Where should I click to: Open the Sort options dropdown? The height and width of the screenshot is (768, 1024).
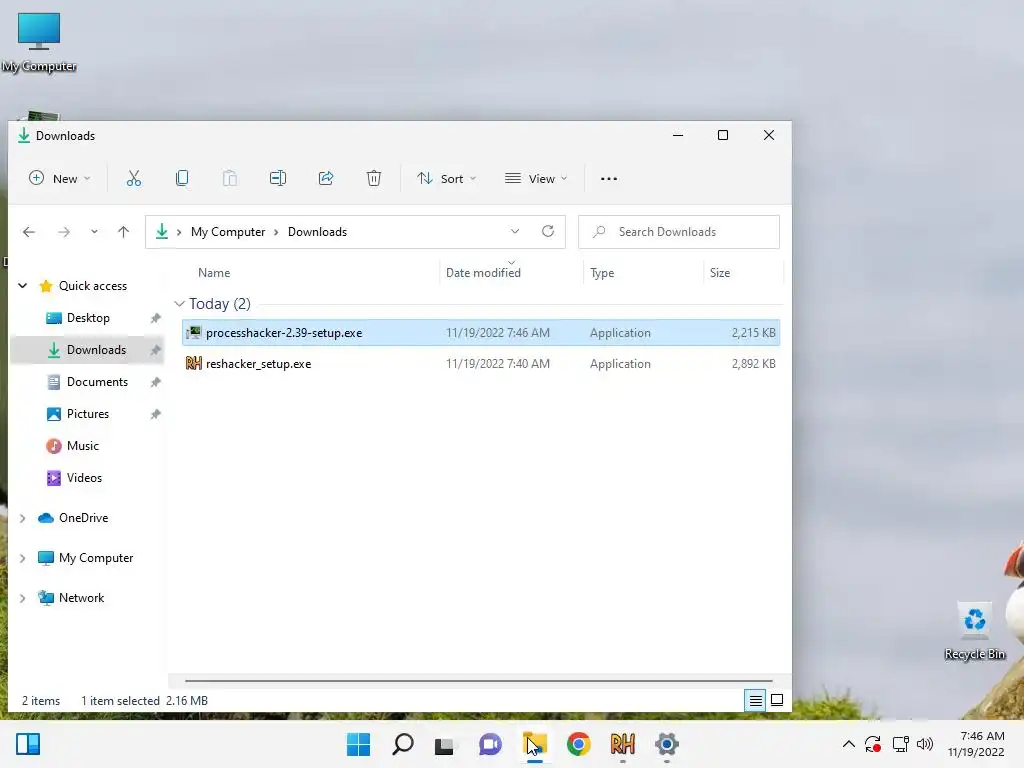(447, 178)
